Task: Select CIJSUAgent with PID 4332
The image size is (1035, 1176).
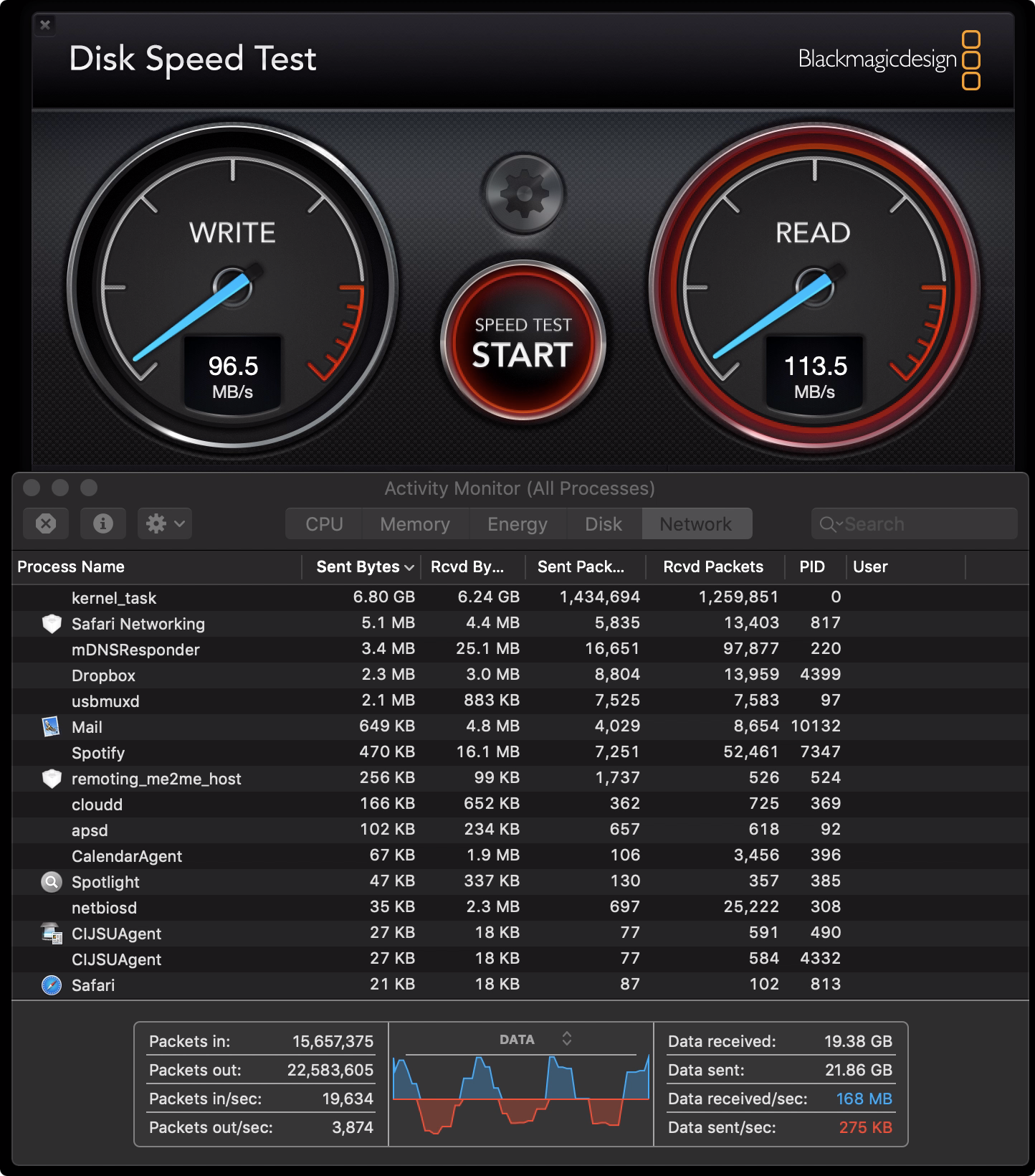Action: [520, 959]
